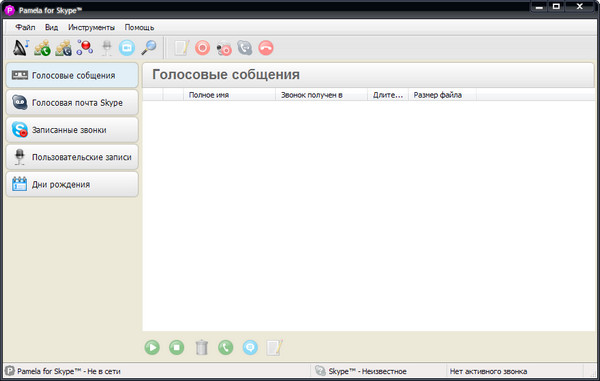Click the magnifying glass search icon
The width and height of the screenshot is (600, 381).
click(148, 48)
